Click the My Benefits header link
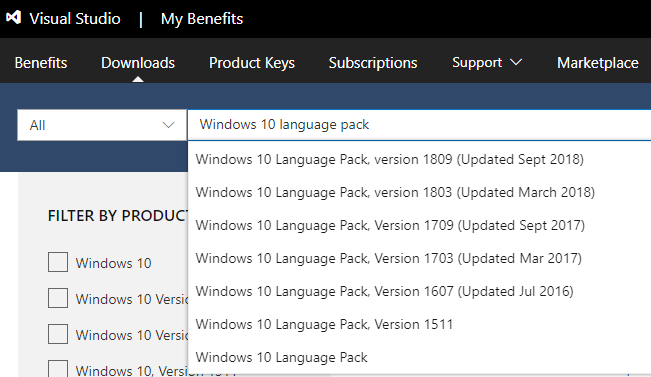The width and height of the screenshot is (651, 377). click(x=202, y=19)
